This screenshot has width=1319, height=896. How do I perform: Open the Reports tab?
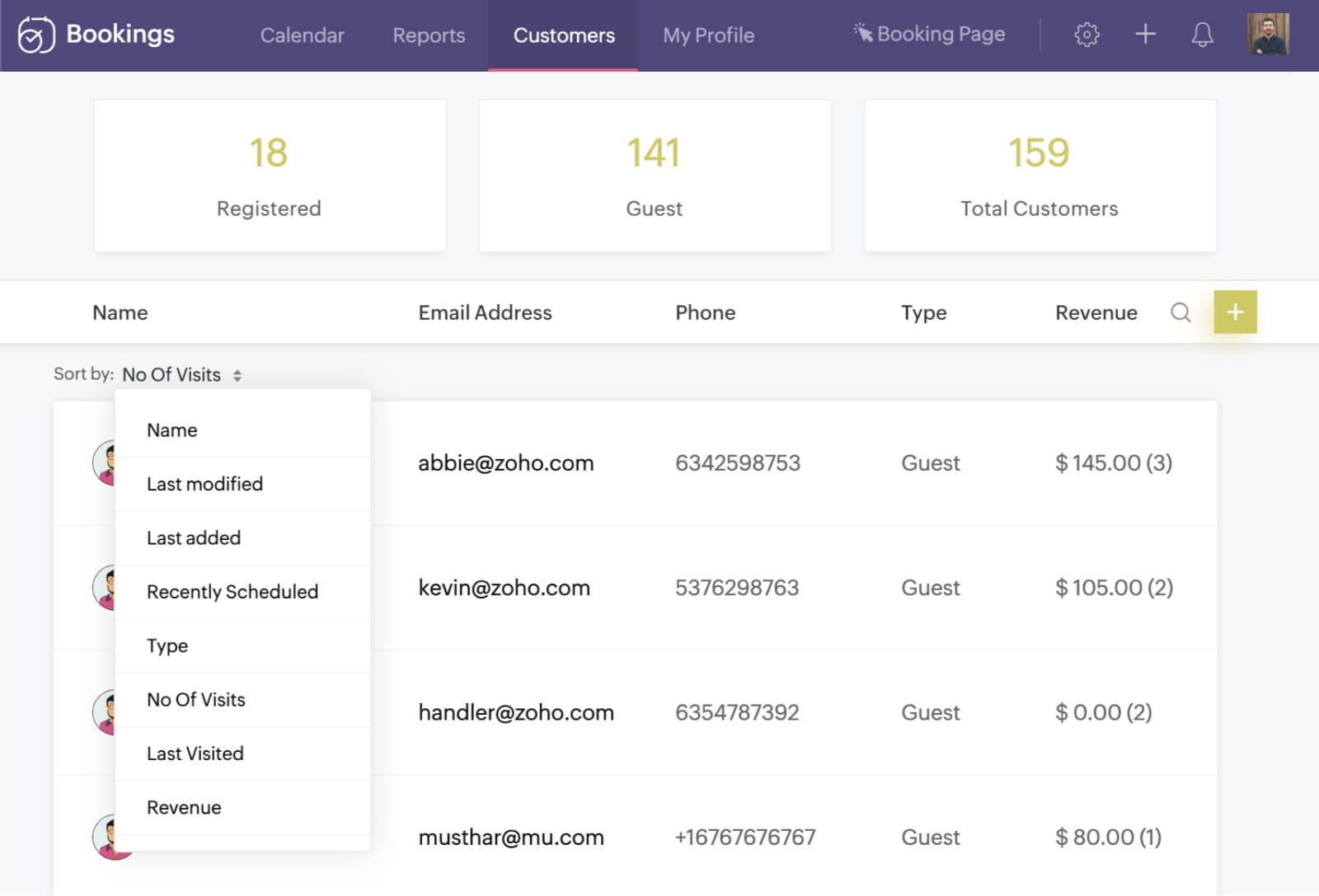click(x=428, y=35)
